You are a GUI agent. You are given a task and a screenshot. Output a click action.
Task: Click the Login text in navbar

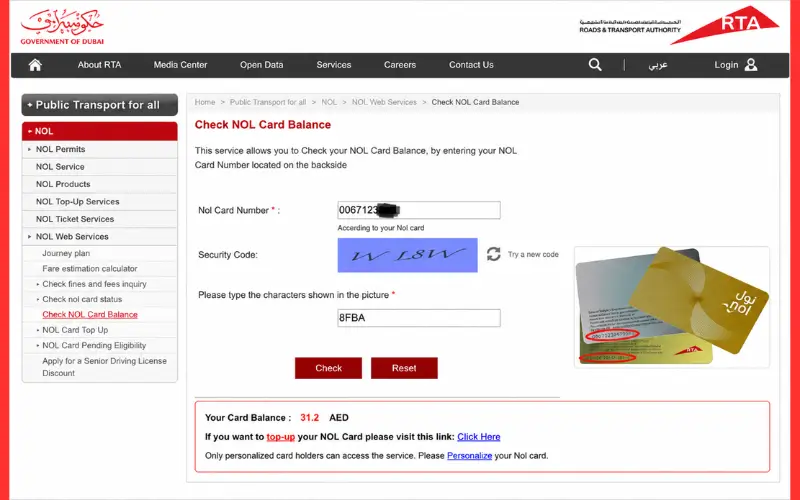[x=726, y=65]
